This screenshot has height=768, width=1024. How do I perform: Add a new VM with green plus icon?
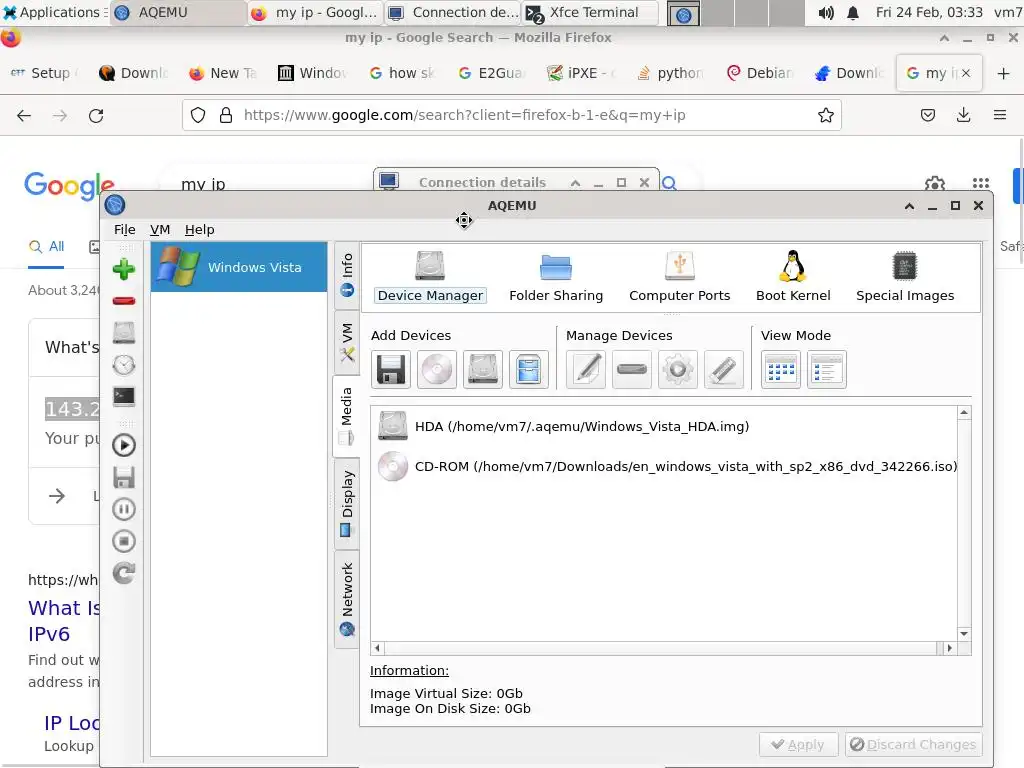point(123,268)
